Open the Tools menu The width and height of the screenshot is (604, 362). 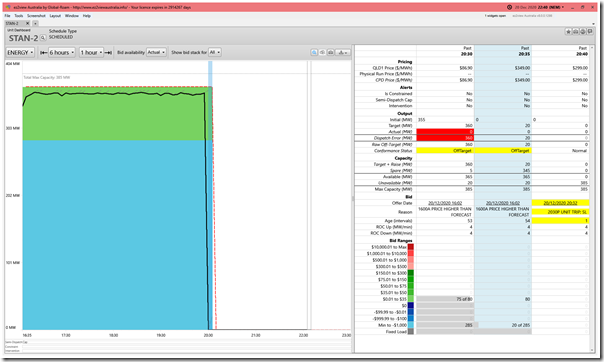pos(19,16)
